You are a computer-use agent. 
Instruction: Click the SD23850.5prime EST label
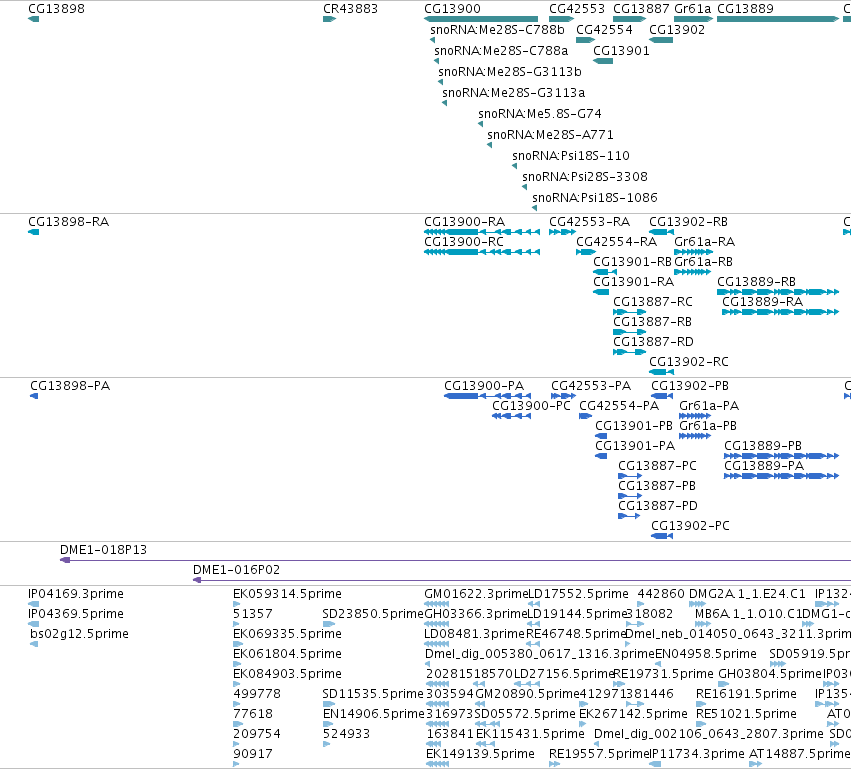[x=373, y=614]
